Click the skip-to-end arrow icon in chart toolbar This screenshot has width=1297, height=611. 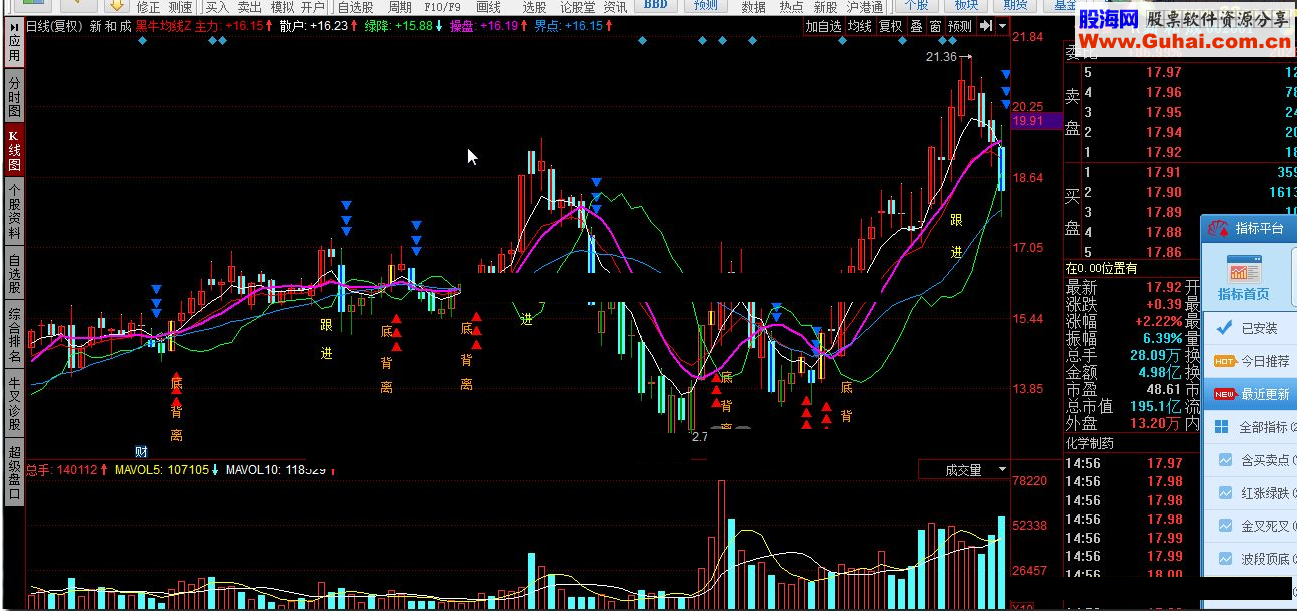click(986, 26)
